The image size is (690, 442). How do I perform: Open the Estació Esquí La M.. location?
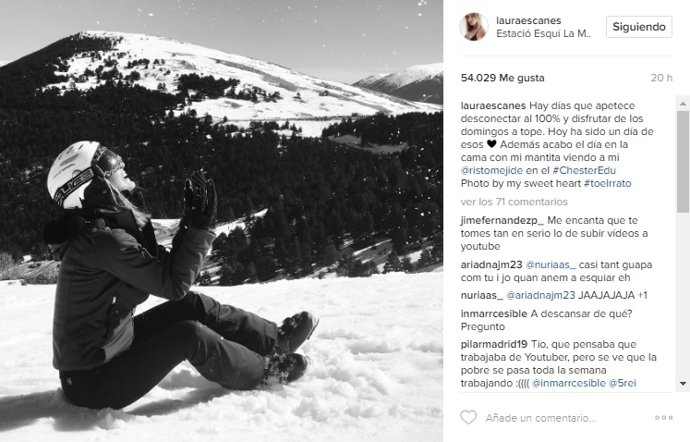tap(543, 33)
